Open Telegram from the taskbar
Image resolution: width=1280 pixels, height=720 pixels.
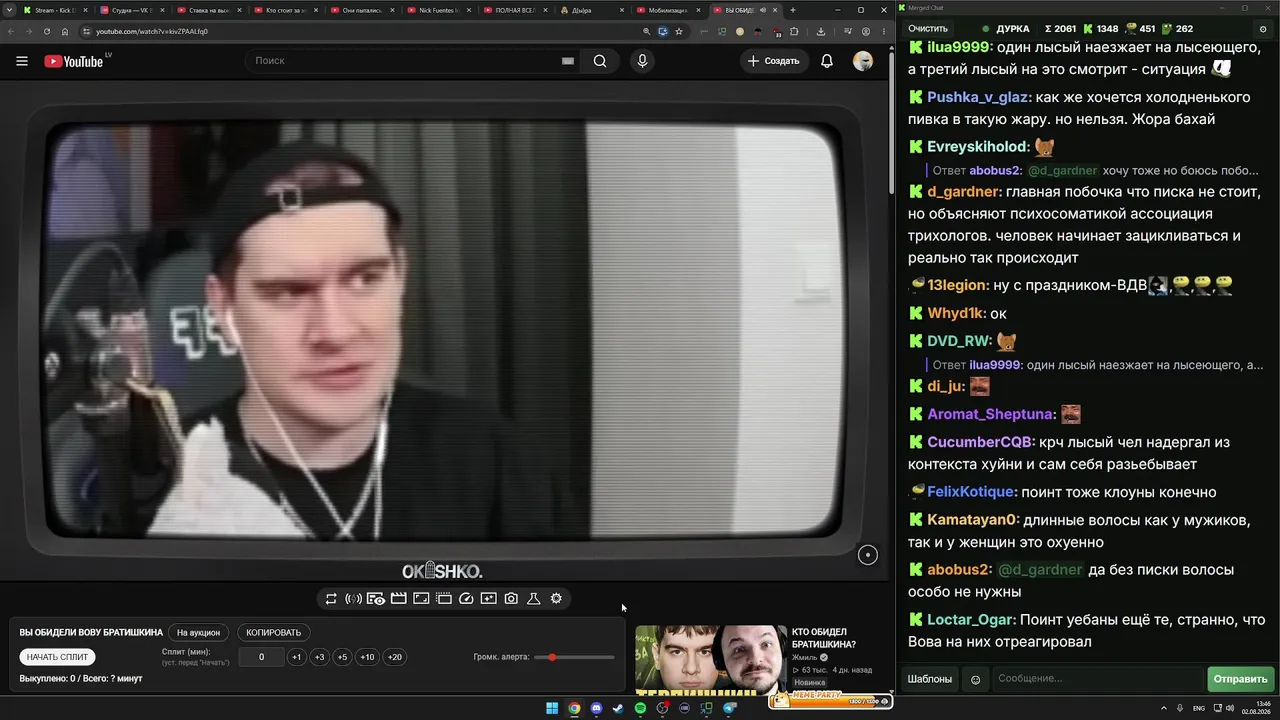(x=729, y=709)
